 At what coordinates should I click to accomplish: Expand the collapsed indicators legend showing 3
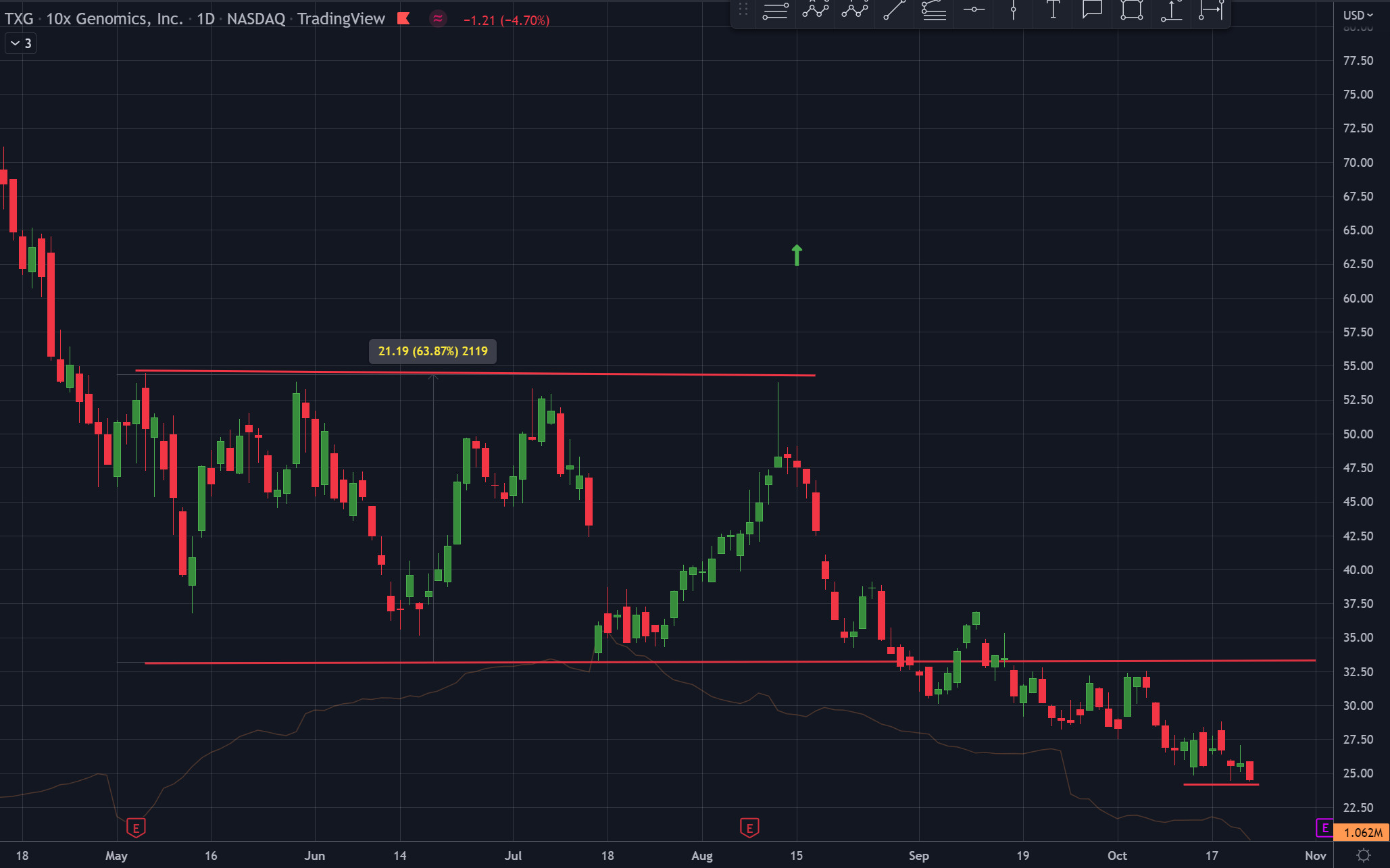[20, 43]
